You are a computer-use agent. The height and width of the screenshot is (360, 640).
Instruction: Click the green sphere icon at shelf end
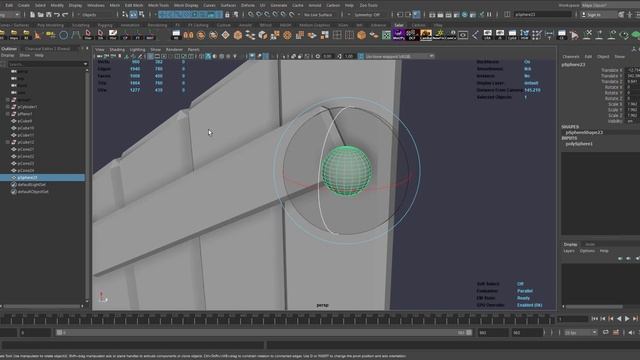coord(636,35)
